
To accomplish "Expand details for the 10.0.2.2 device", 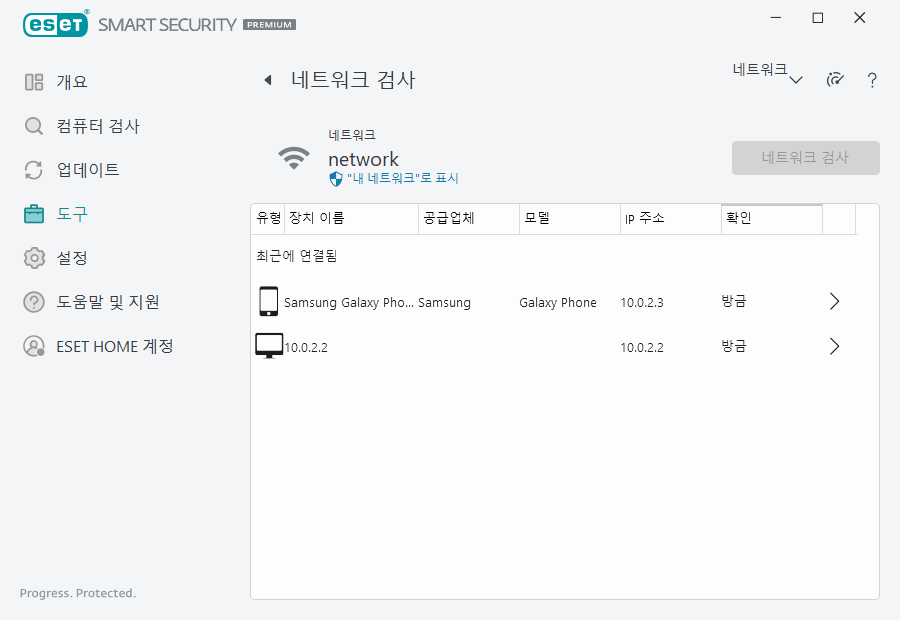I will click(835, 346).
